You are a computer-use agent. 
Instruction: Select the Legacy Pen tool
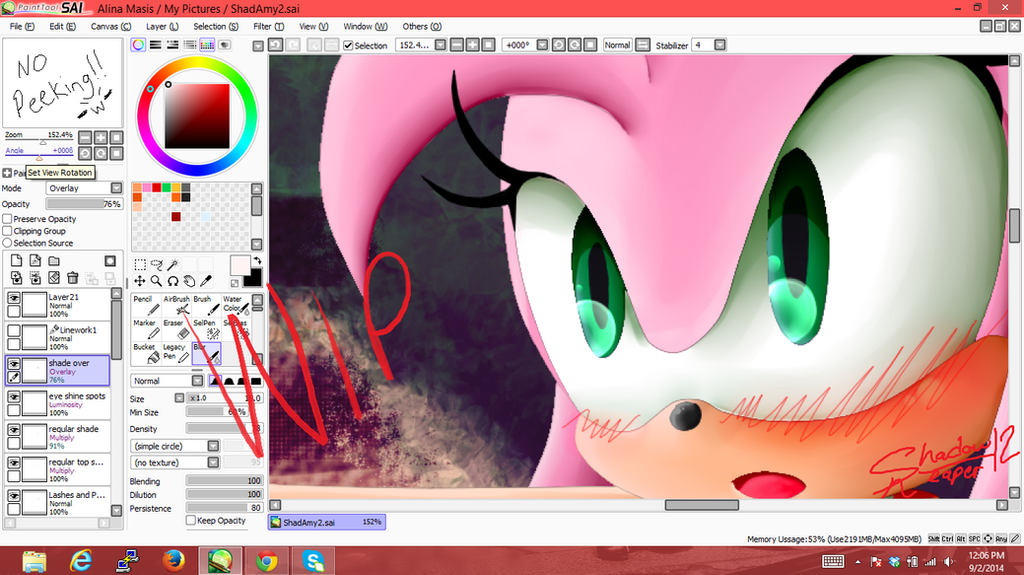(x=176, y=353)
